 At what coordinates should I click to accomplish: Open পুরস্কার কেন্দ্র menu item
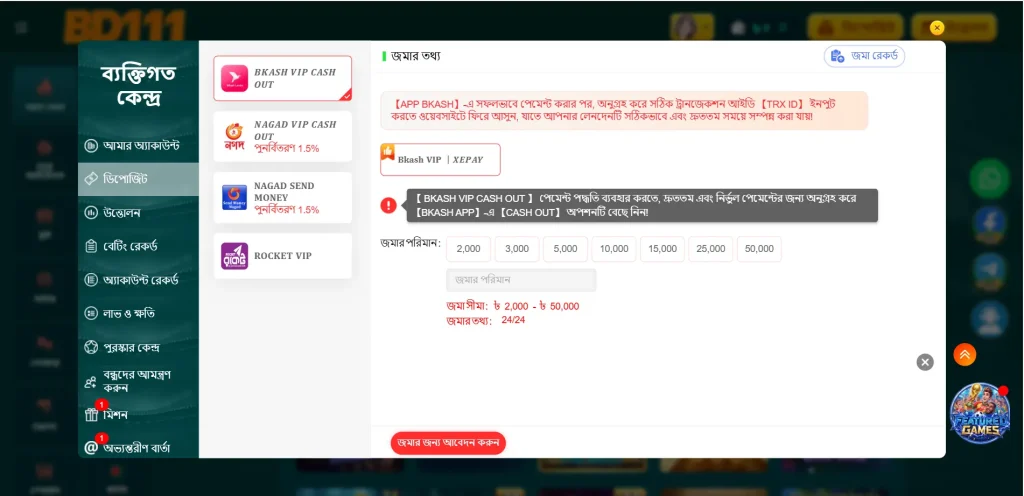click(x=138, y=347)
